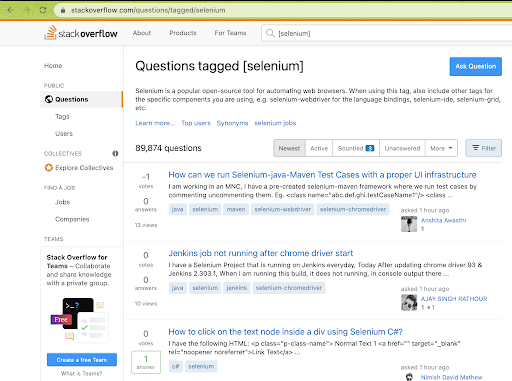The width and height of the screenshot is (512, 381).
Task: Click the browser forward arrow
Action: coord(27,10)
